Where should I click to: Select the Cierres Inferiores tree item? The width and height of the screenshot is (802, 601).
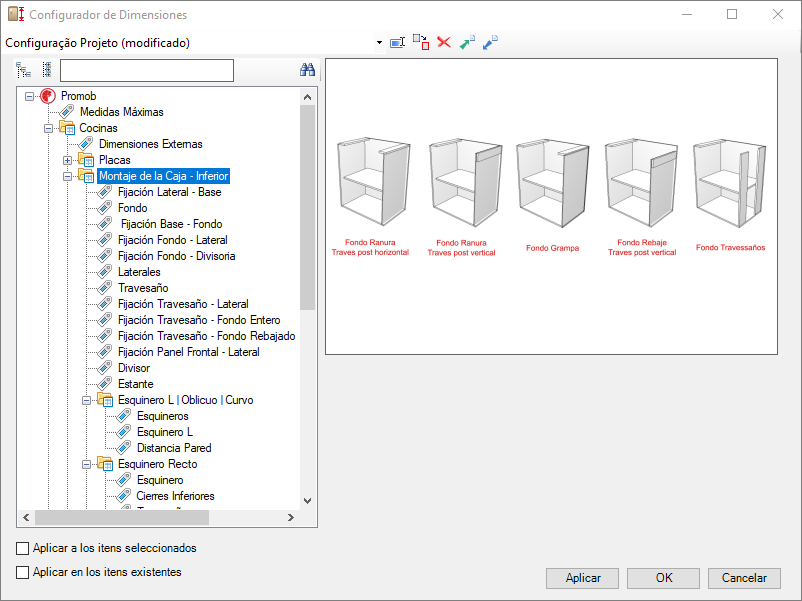tap(175, 496)
